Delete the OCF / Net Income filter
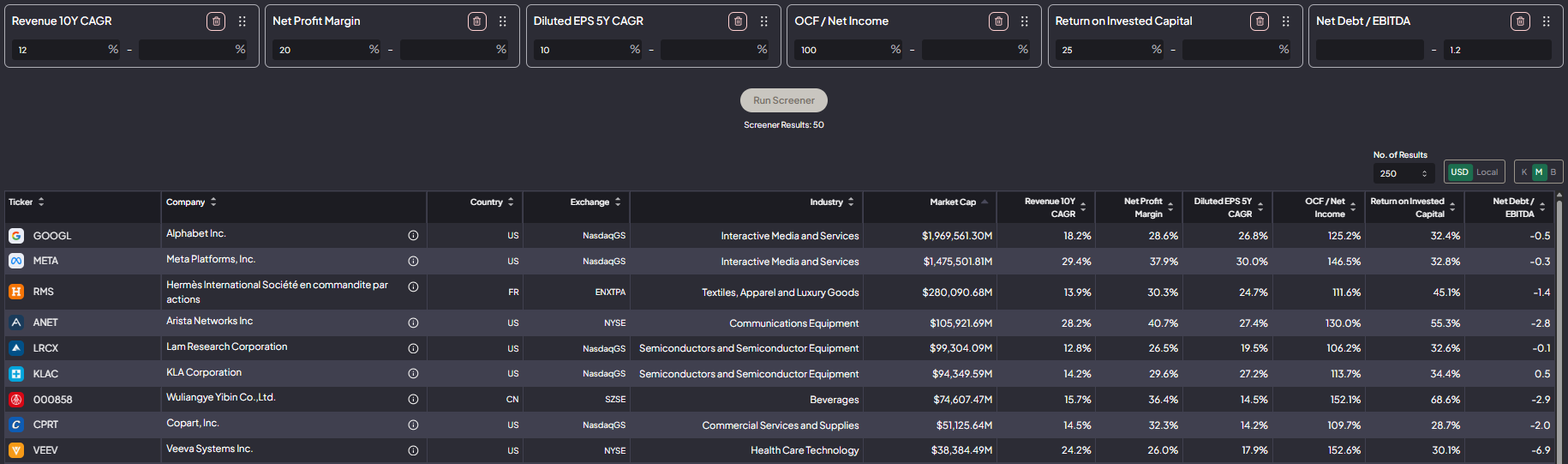Image resolution: width=1568 pixels, height=464 pixels. pyautogui.click(x=998, y=21)
